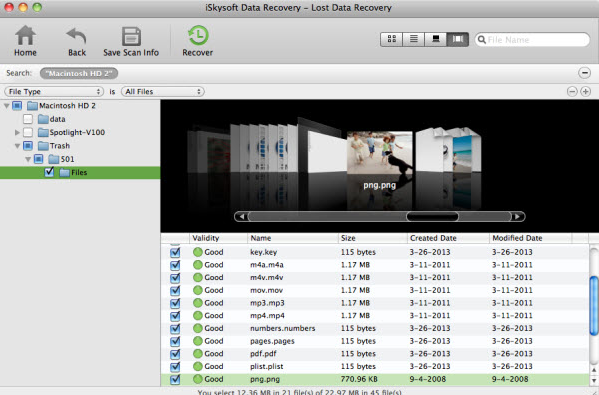This screenshot has width=599, height=395.
Task: Click the file list scroll down arrow
Action: point(594,380)
